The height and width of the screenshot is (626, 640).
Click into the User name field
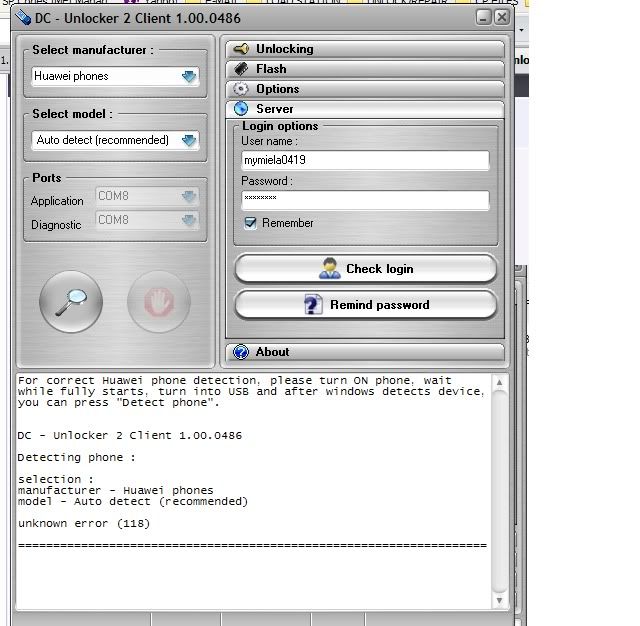pyautogui.click(x=365, y=160)
